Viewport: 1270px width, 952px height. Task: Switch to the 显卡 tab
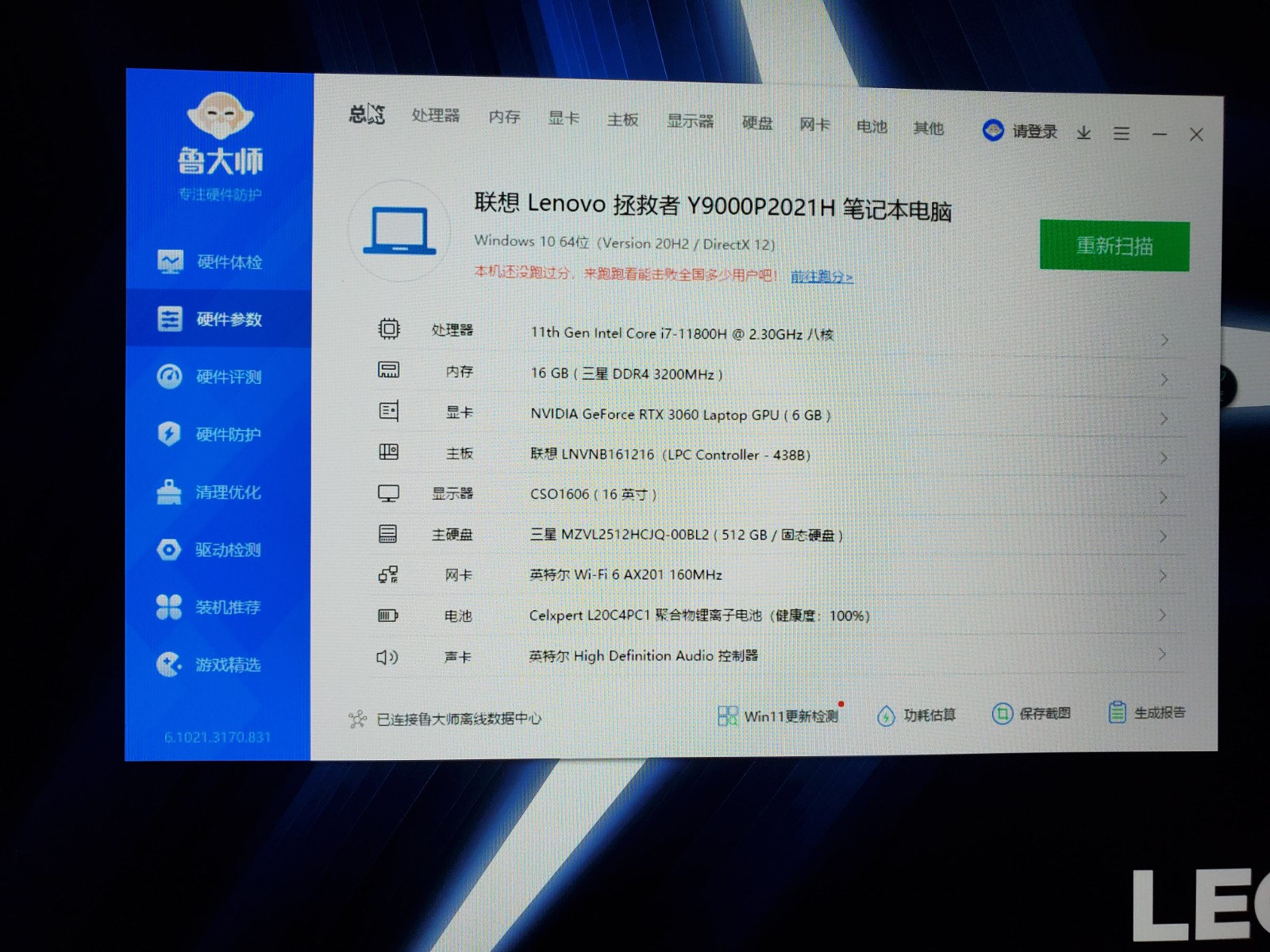[x=564, y=118]
